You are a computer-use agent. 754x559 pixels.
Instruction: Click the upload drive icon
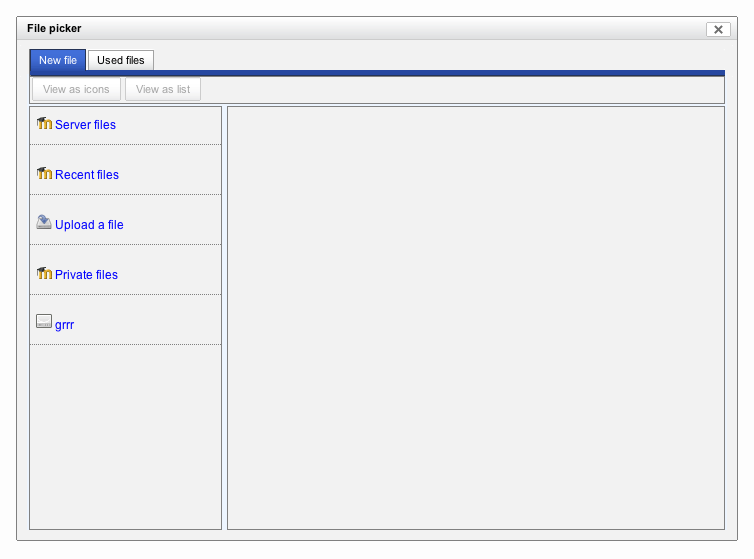[x=44, y=222]
